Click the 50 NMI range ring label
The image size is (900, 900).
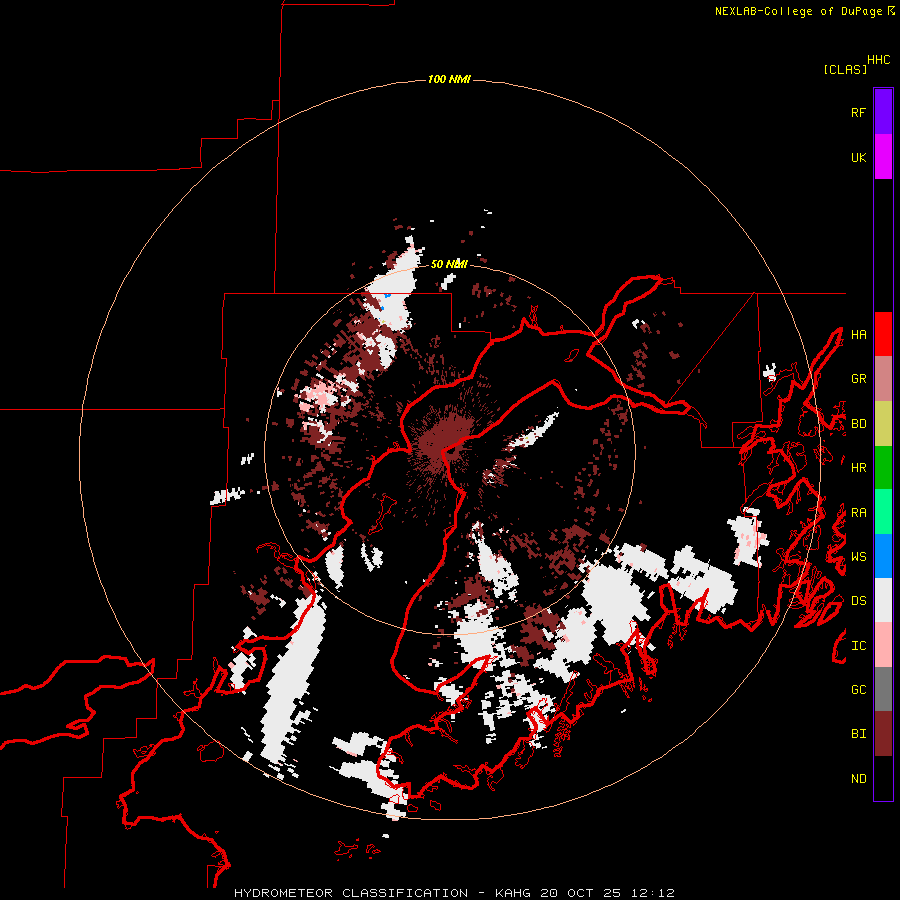(x=449, y=264)
